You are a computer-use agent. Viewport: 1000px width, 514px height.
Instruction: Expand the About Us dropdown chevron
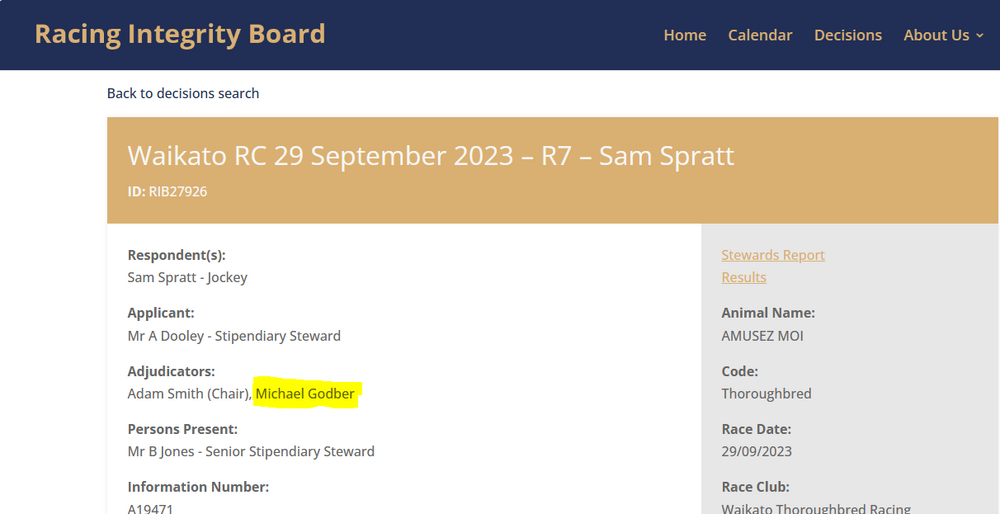coord(980,36)
